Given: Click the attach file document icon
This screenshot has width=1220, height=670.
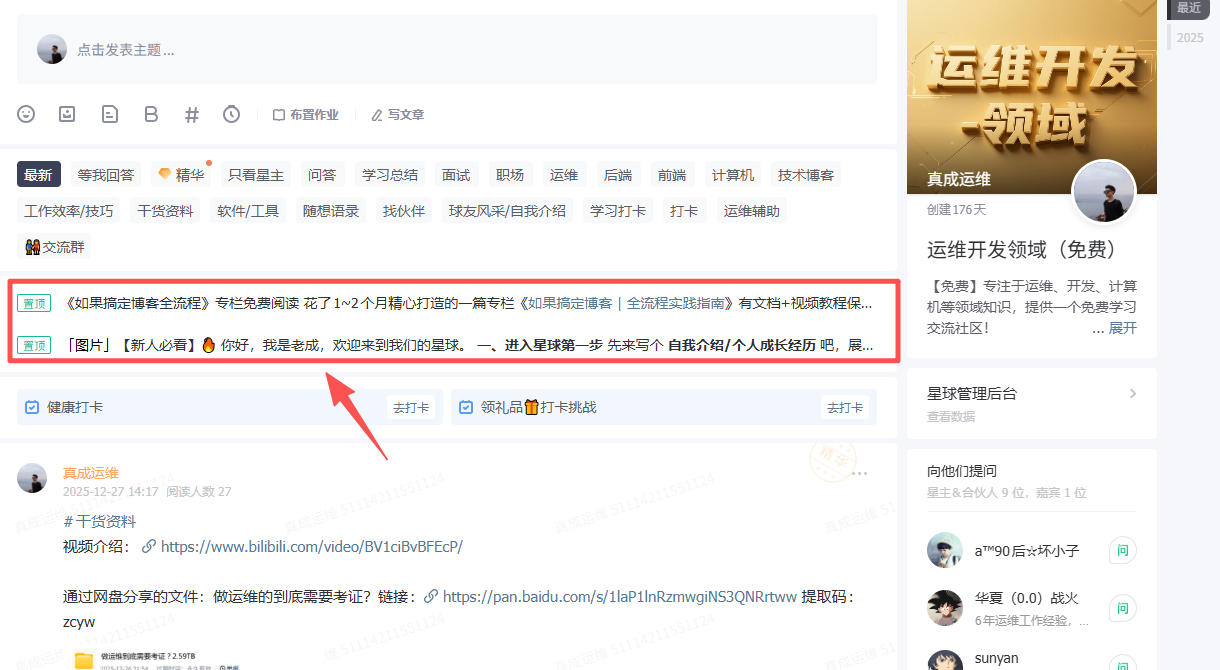Looking at the screenshot, I should 110,114.
